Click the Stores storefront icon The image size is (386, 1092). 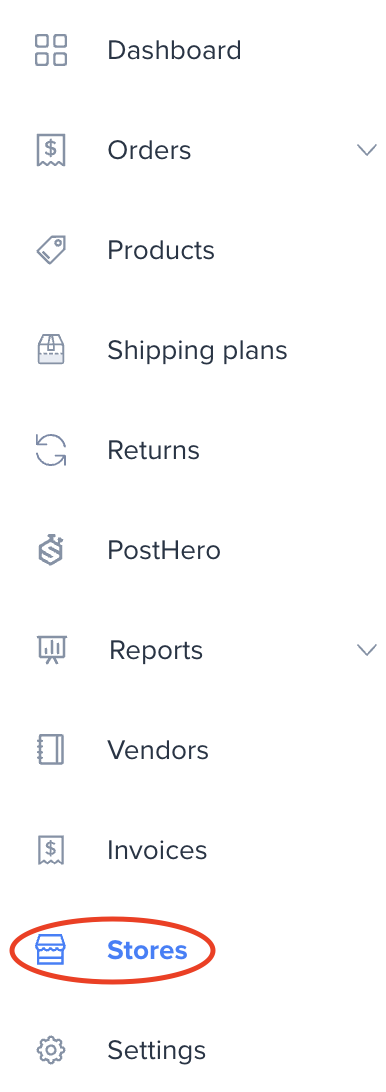pyautogui.click(x=50, y=950)
